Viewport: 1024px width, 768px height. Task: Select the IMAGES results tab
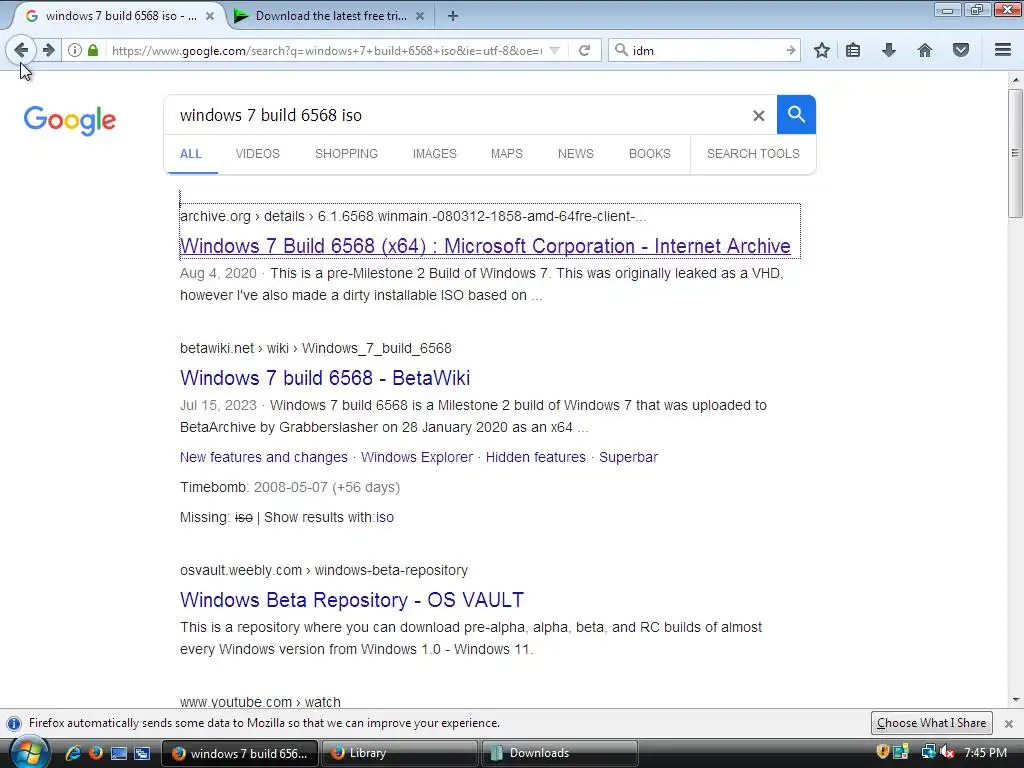434,153
